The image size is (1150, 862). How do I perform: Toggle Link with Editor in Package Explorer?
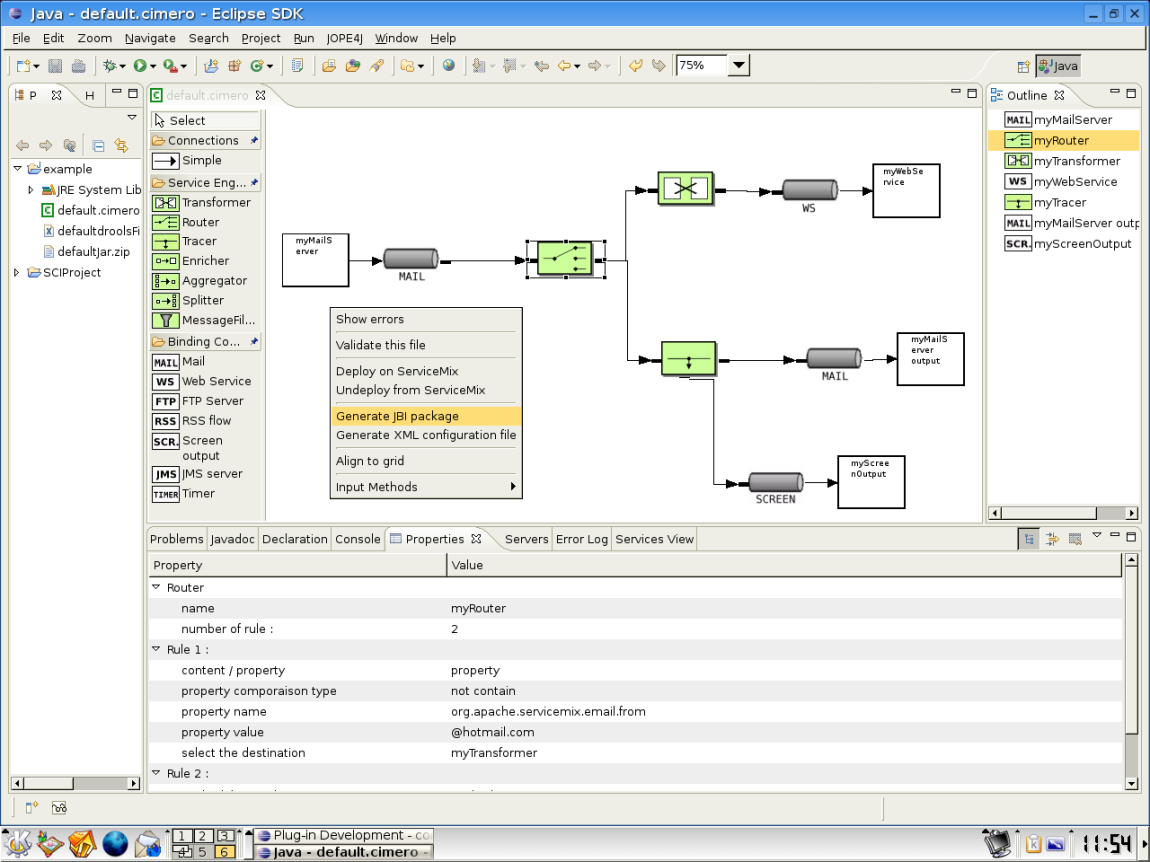(121, 145)
